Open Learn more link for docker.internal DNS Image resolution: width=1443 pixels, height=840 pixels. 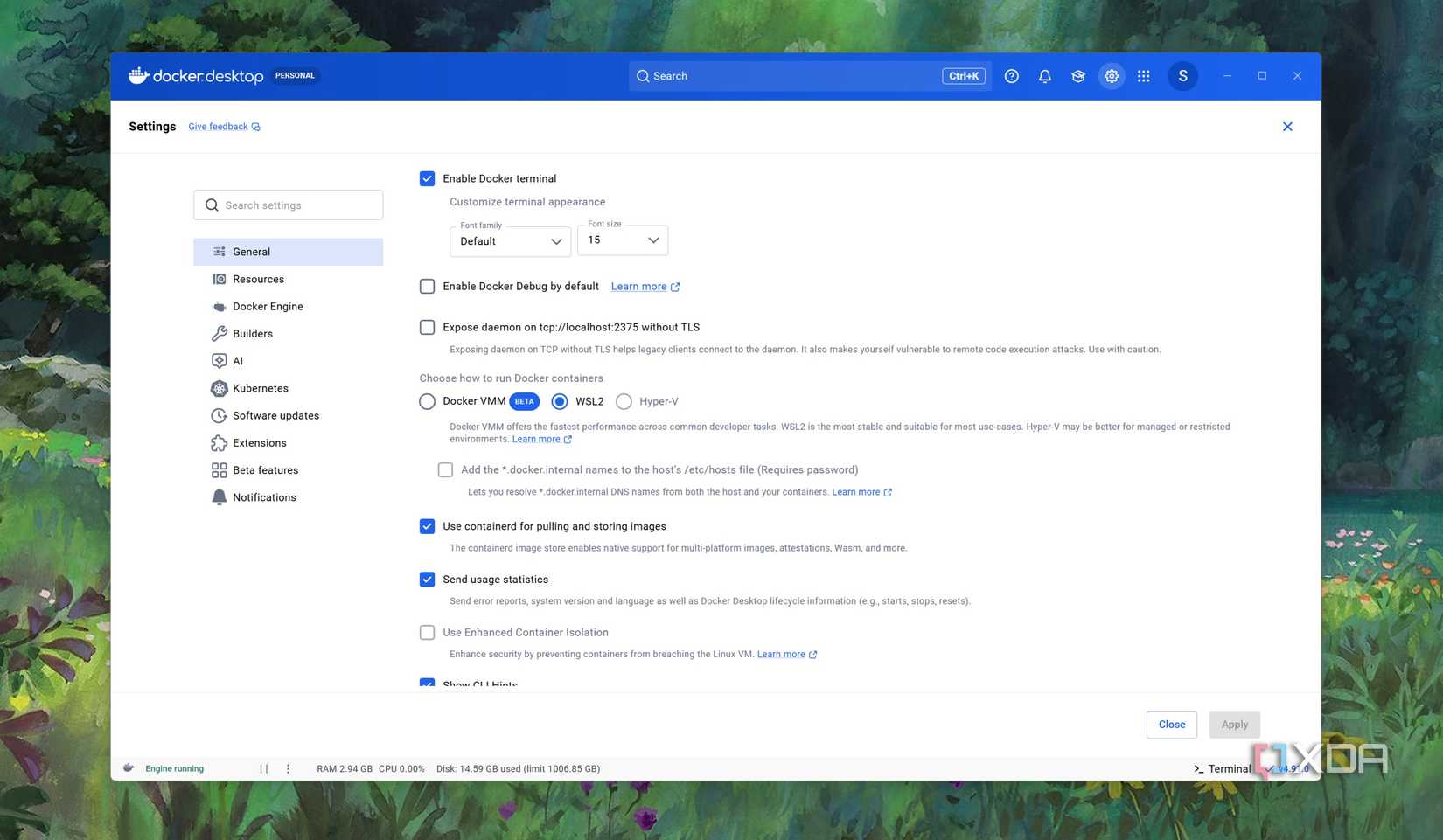(861, 492)
